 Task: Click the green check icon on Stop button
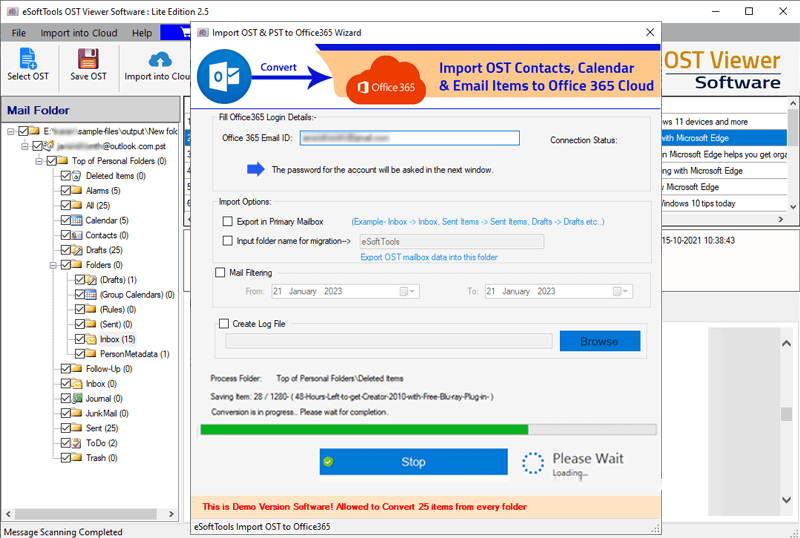[328, 462]
